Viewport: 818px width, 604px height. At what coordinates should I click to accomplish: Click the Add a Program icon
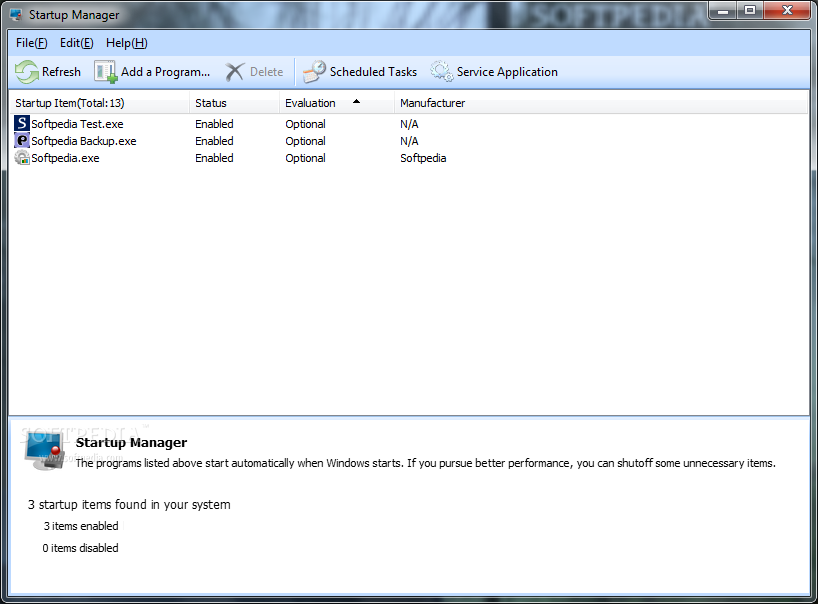[x=105, y=72]
